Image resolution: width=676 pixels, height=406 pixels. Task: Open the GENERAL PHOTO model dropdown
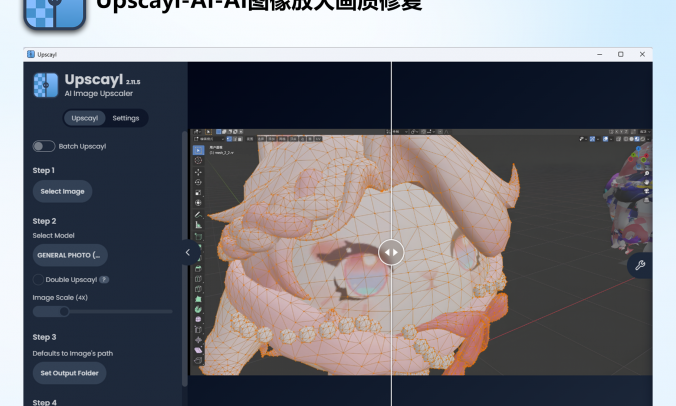70,255
